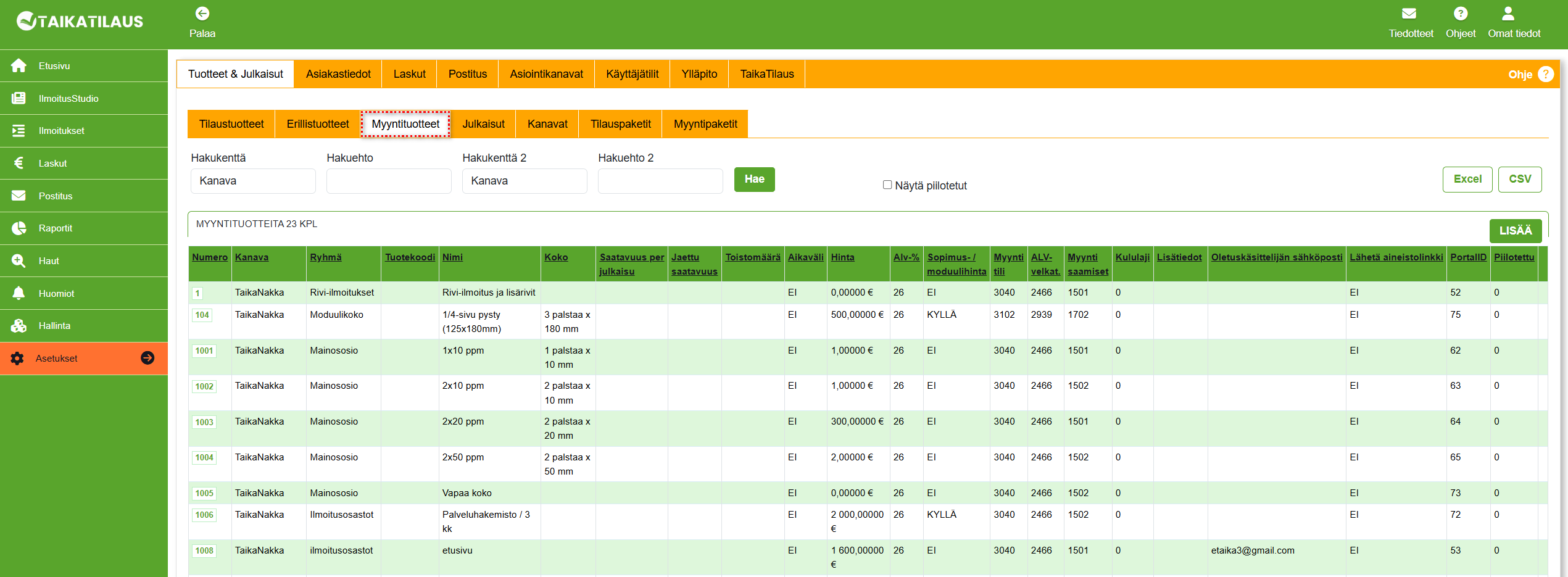
Task: Click the Palaa back arrow icon
Action: tap(202, 14)
